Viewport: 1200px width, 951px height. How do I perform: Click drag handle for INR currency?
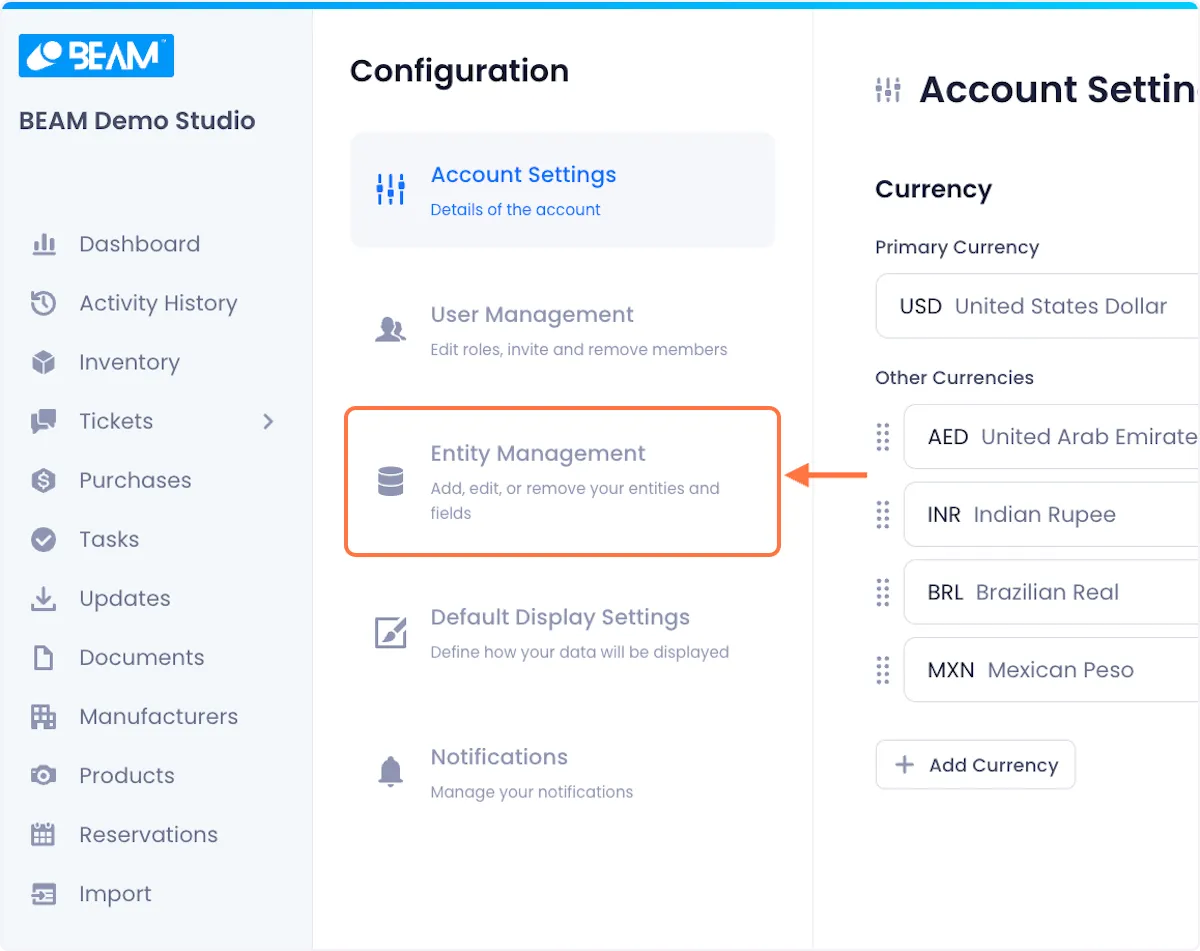coord(883,515)
